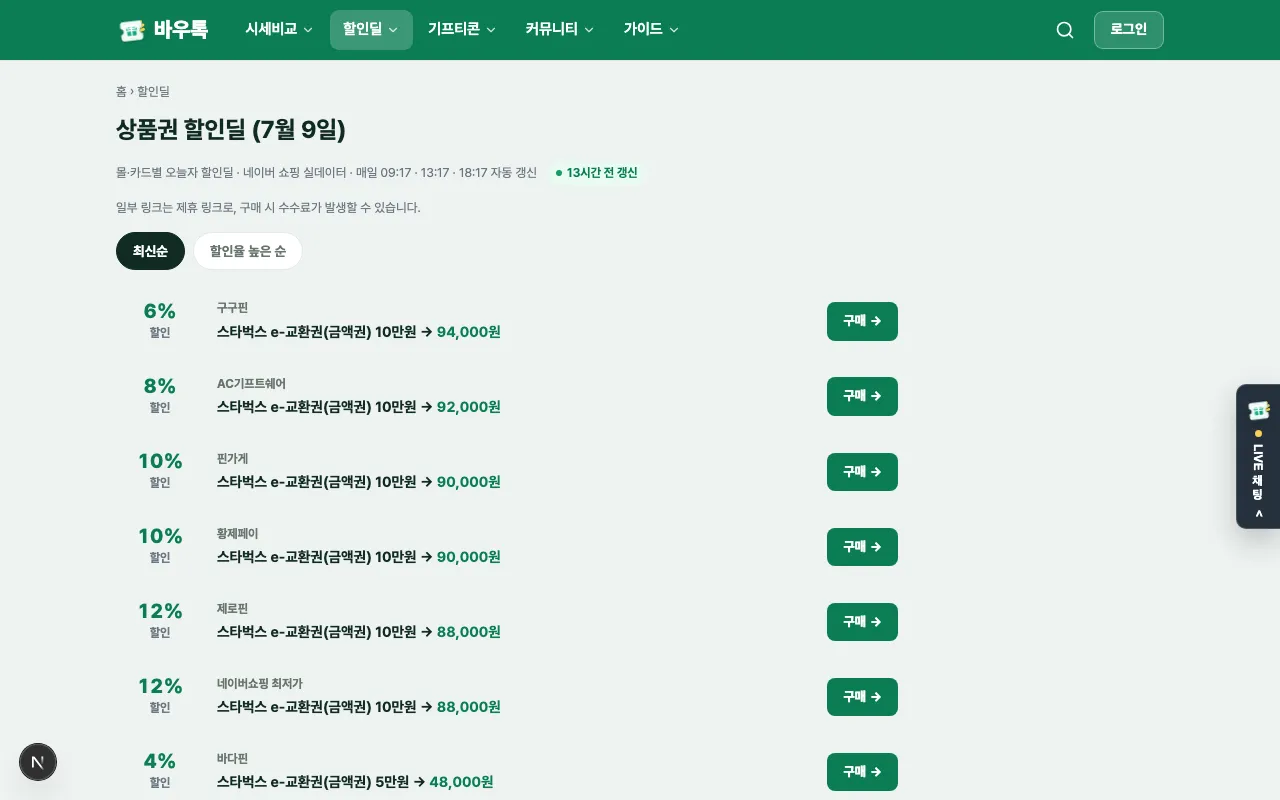This screenshot has height=800, width=1280.
Task: Click 구매 for the 제로핀 deal
Action: click(862, 621)
